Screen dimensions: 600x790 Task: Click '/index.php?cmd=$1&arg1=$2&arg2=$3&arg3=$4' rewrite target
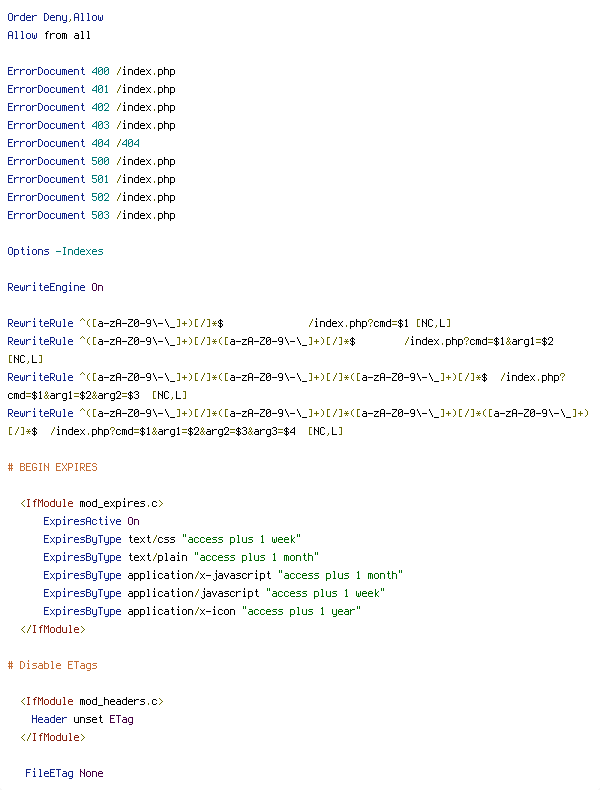(x=173, y=431)
